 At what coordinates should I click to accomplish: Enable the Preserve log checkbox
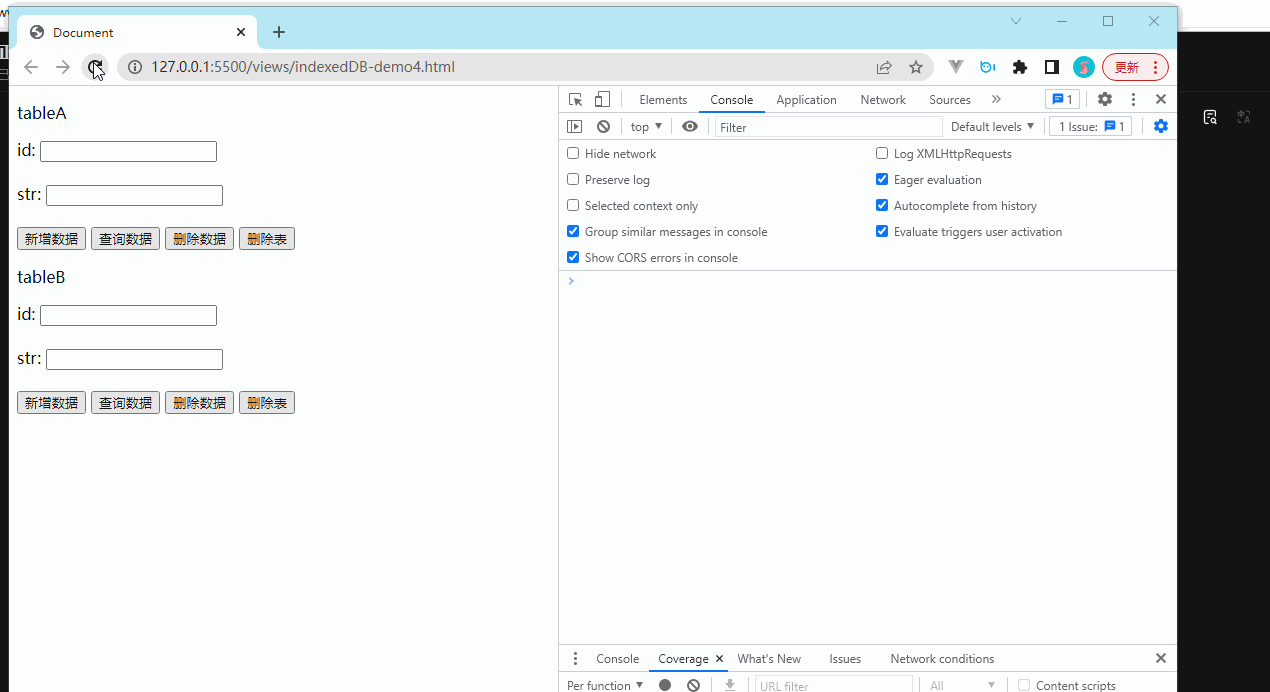tap(573, 179)
